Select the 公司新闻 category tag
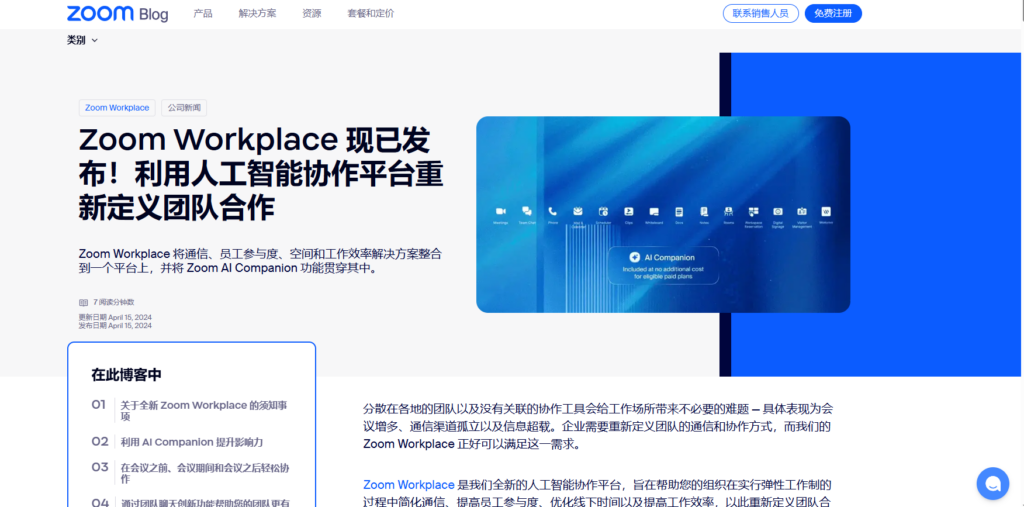This screenshot has height=507, width=1024. (184, 108)
